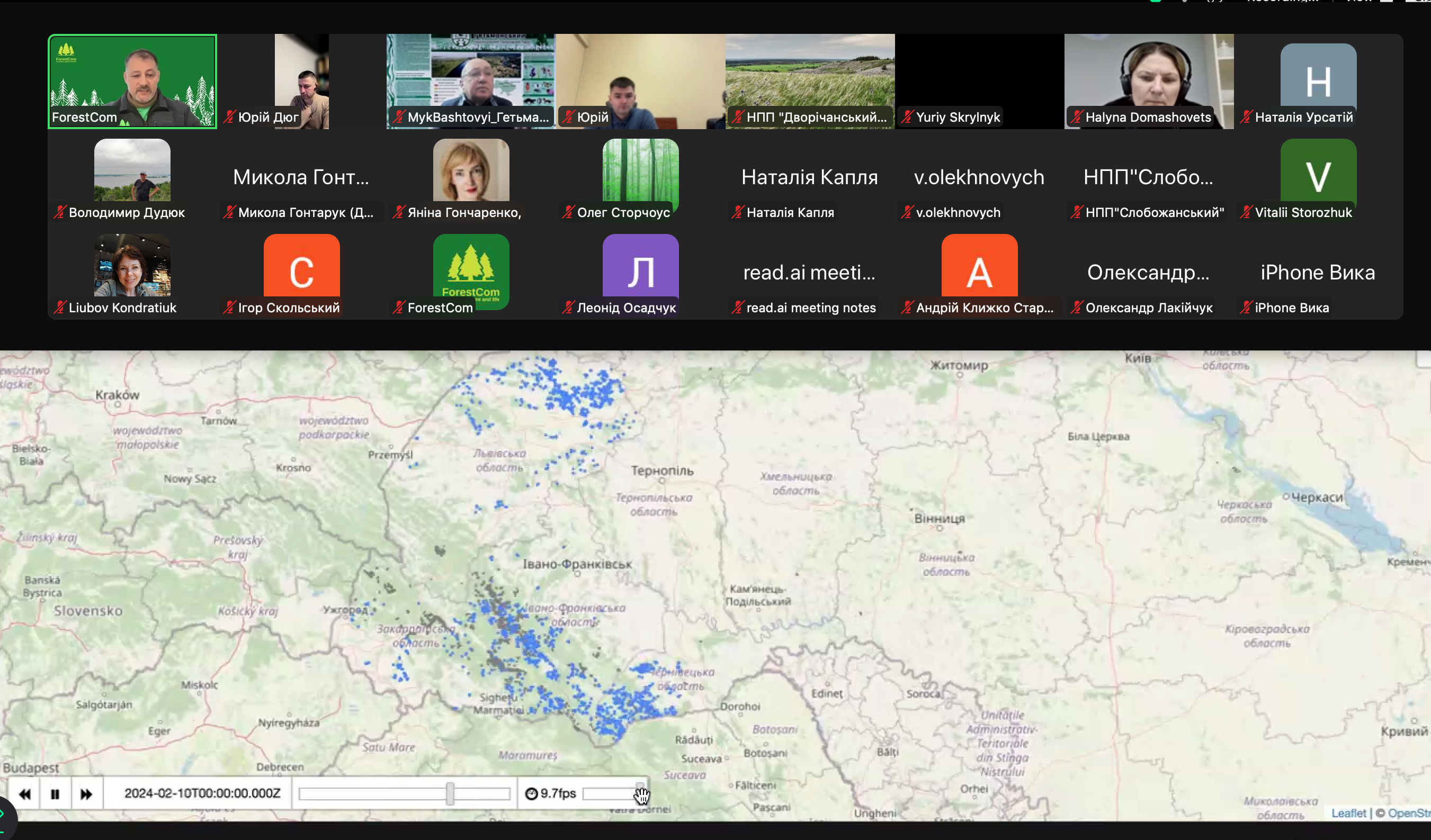Click the date timestamp display in timeline control
The image size is (1431, 840).
(x=202, y=793)
